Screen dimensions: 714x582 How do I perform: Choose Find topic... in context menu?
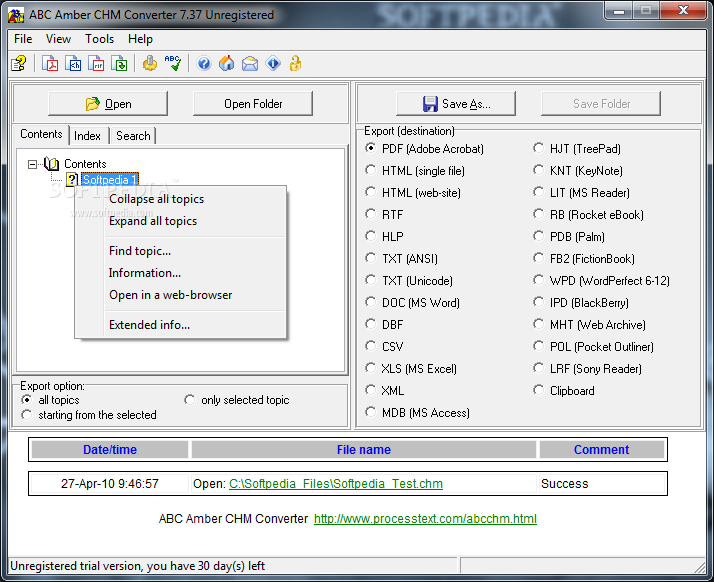coord(180,251)
